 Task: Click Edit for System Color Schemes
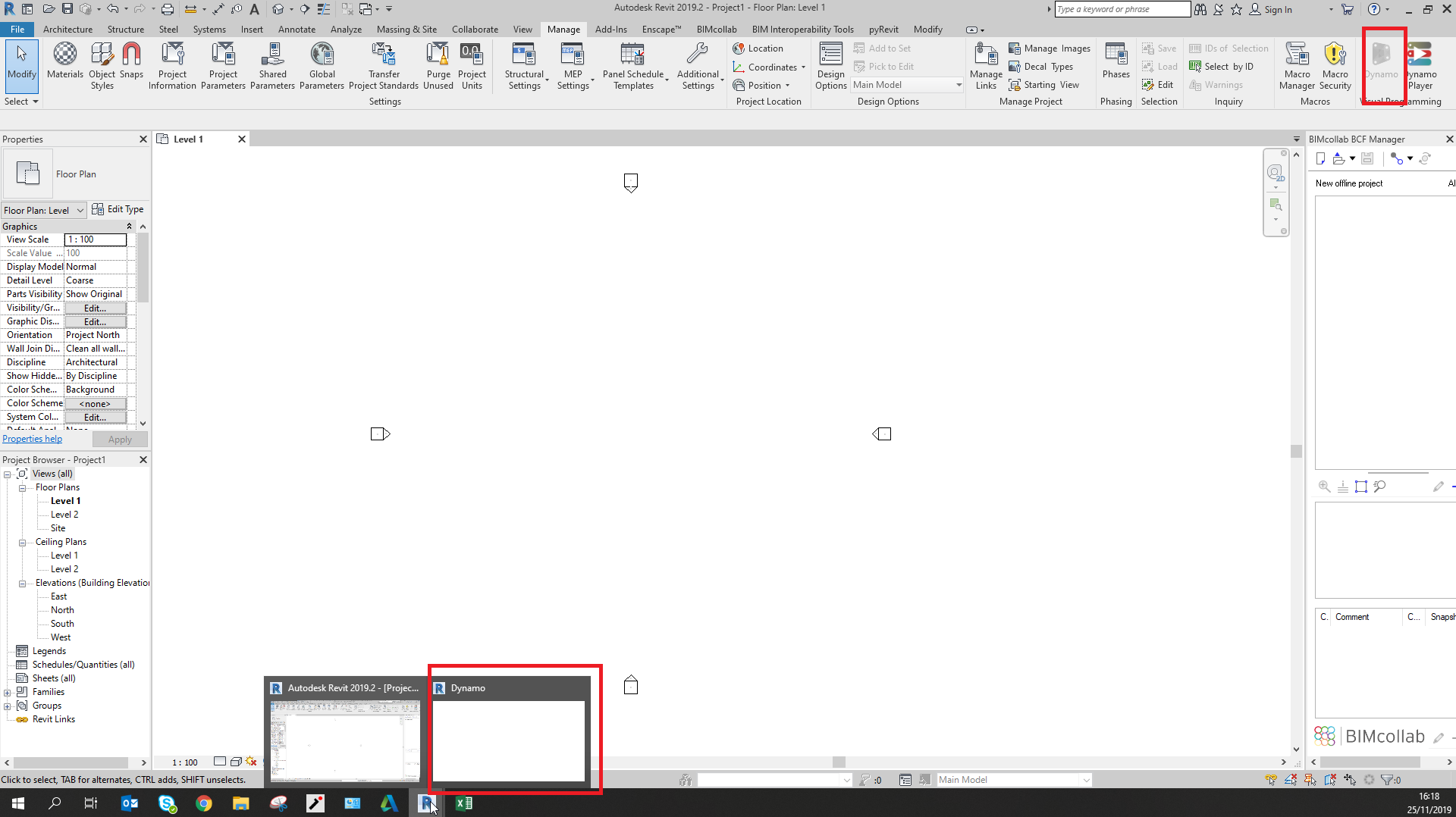click(x=95, y=418)
